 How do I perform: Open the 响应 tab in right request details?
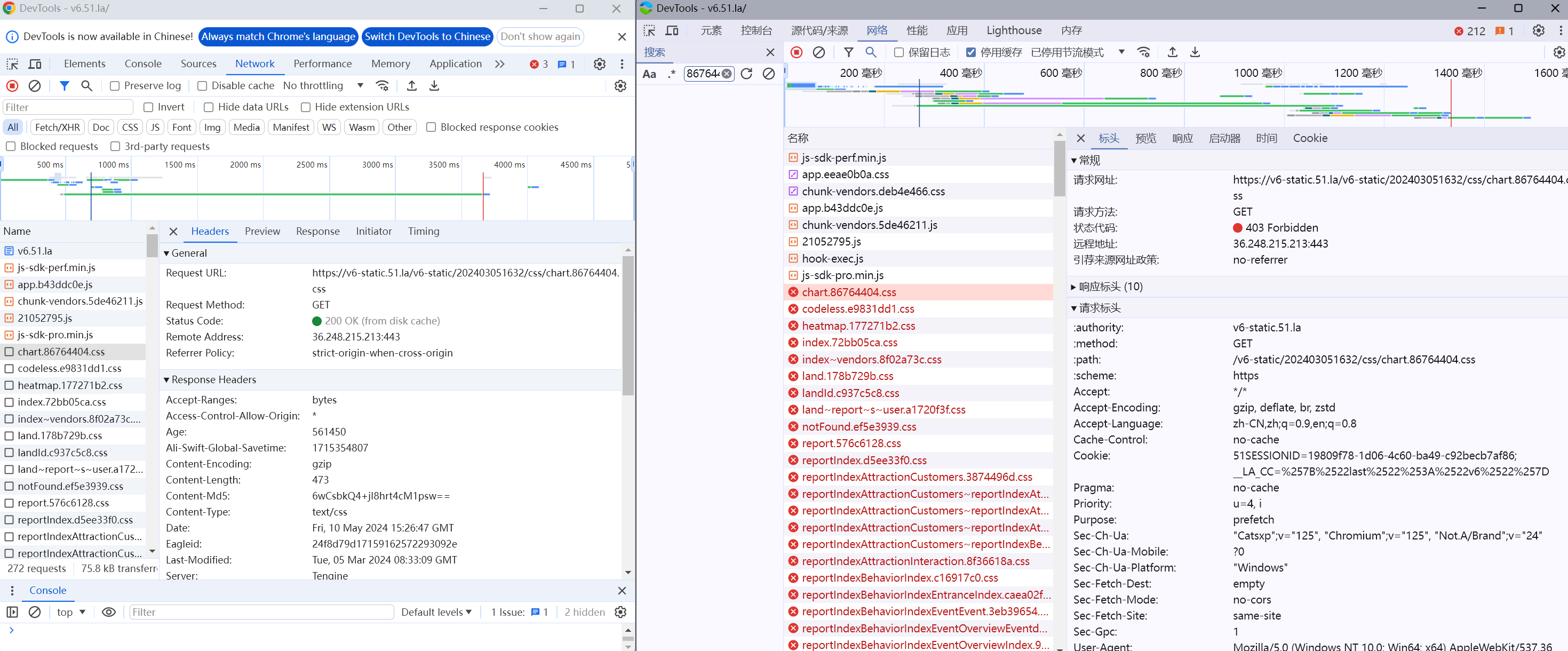click(x=1182, y=138)
